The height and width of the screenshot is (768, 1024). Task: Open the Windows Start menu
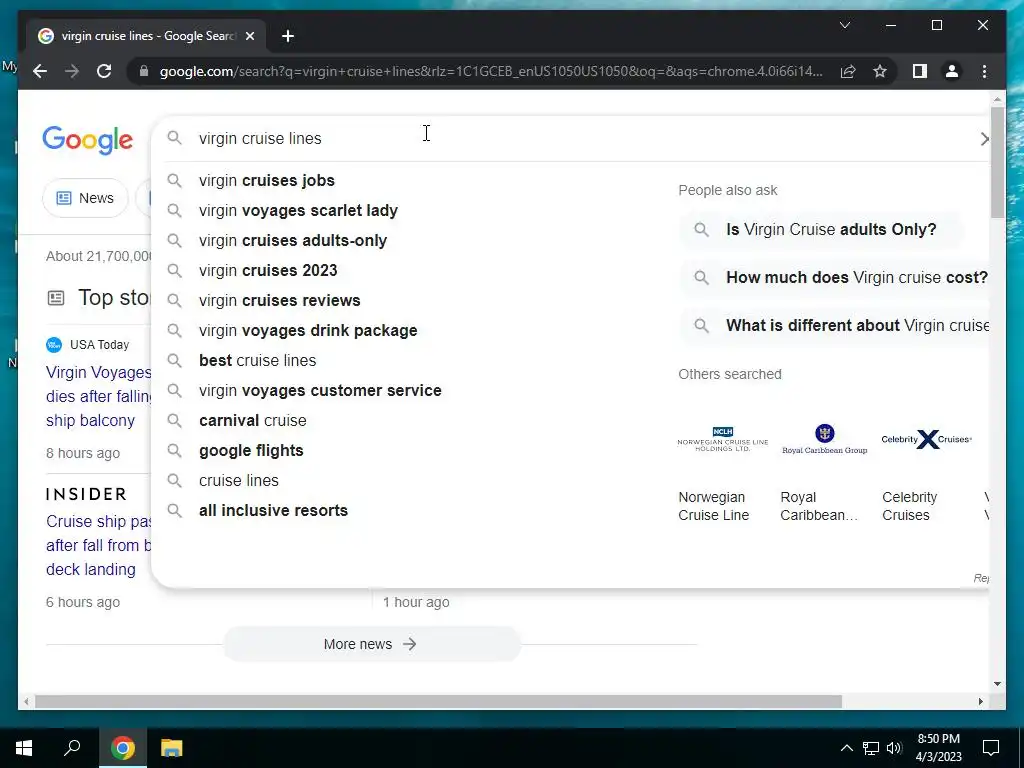pyautogui.click(x=24, y=748)
